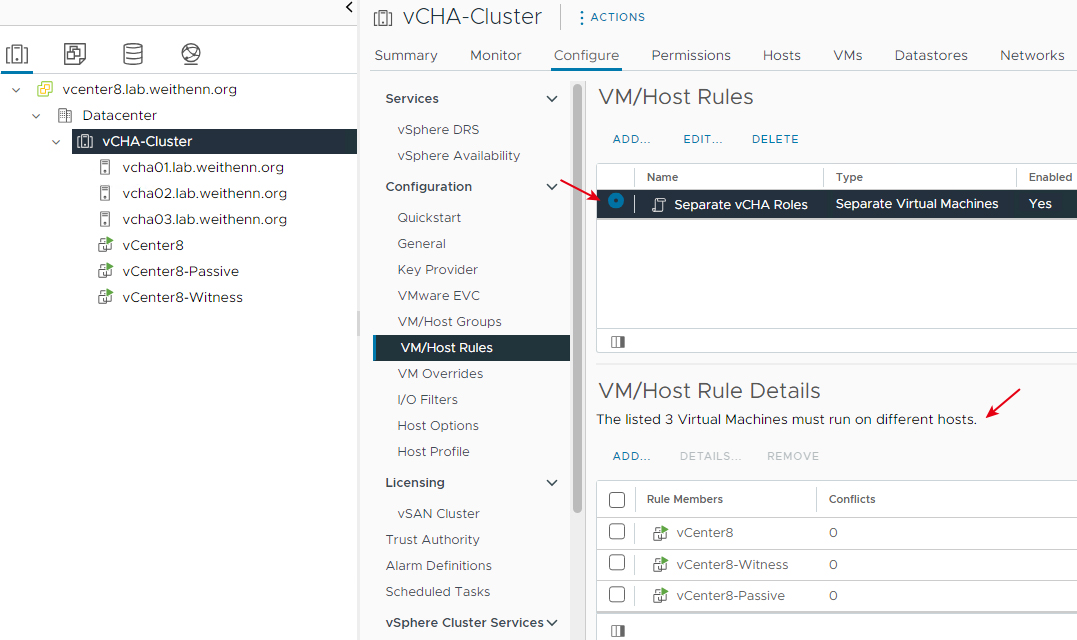Open vSphere DRS settings
This screenshot has width=1077, height=640.
click(x=438, y=130)
